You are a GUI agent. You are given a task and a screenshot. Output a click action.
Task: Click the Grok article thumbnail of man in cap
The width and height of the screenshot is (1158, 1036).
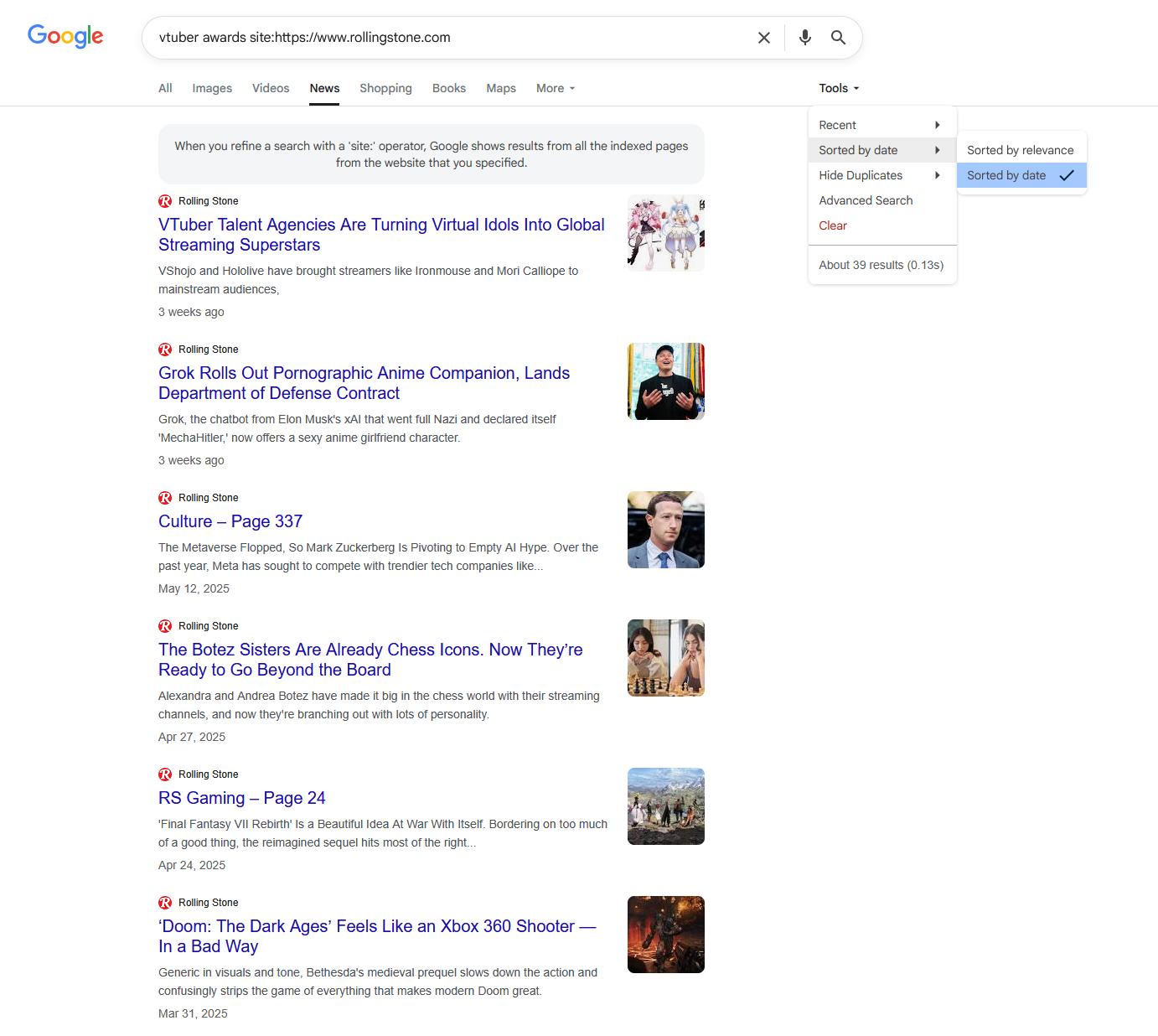click(666, 381)
